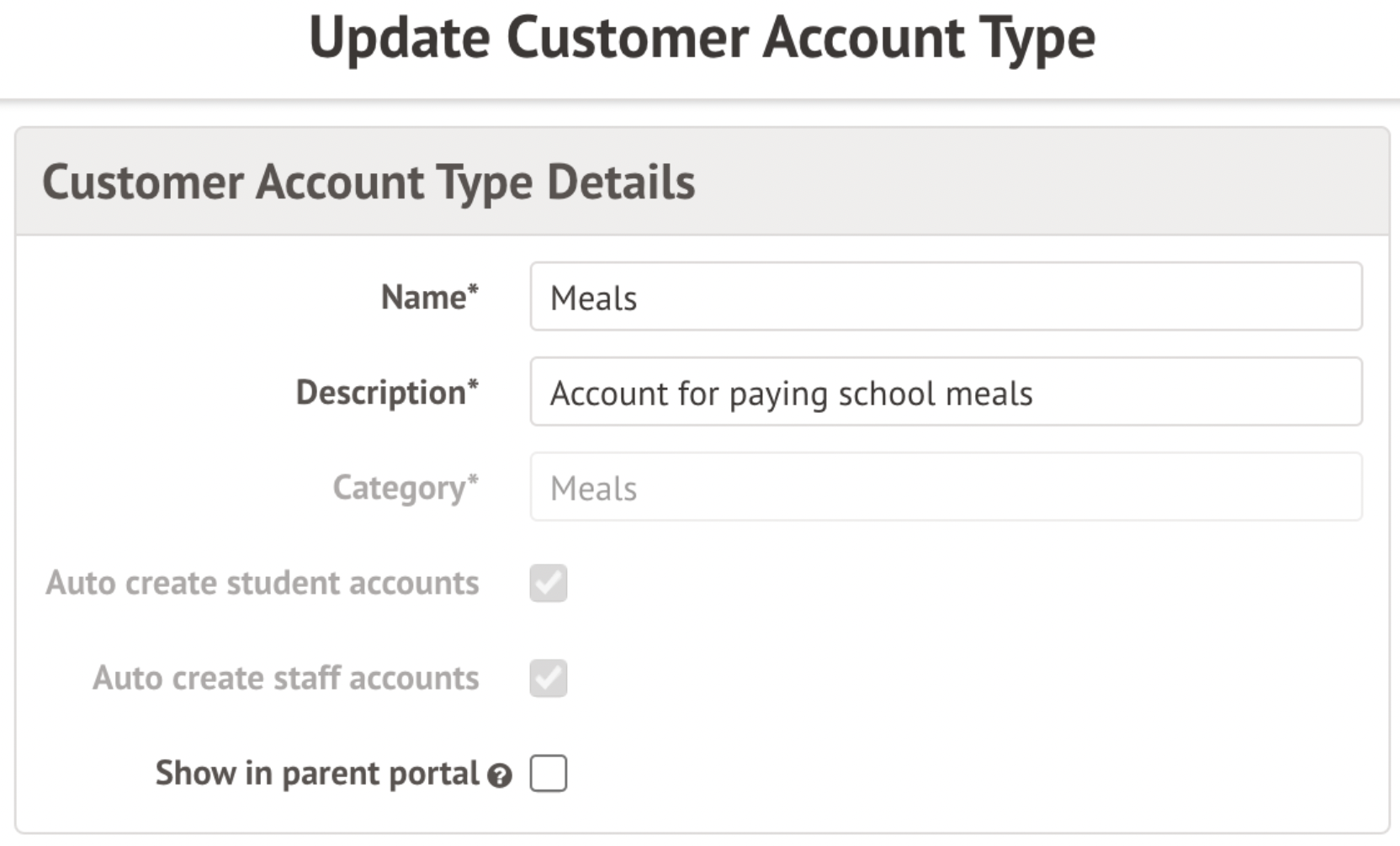
Task: Click the Auto create staff accounts label
Action: click(x=286, y=679)
